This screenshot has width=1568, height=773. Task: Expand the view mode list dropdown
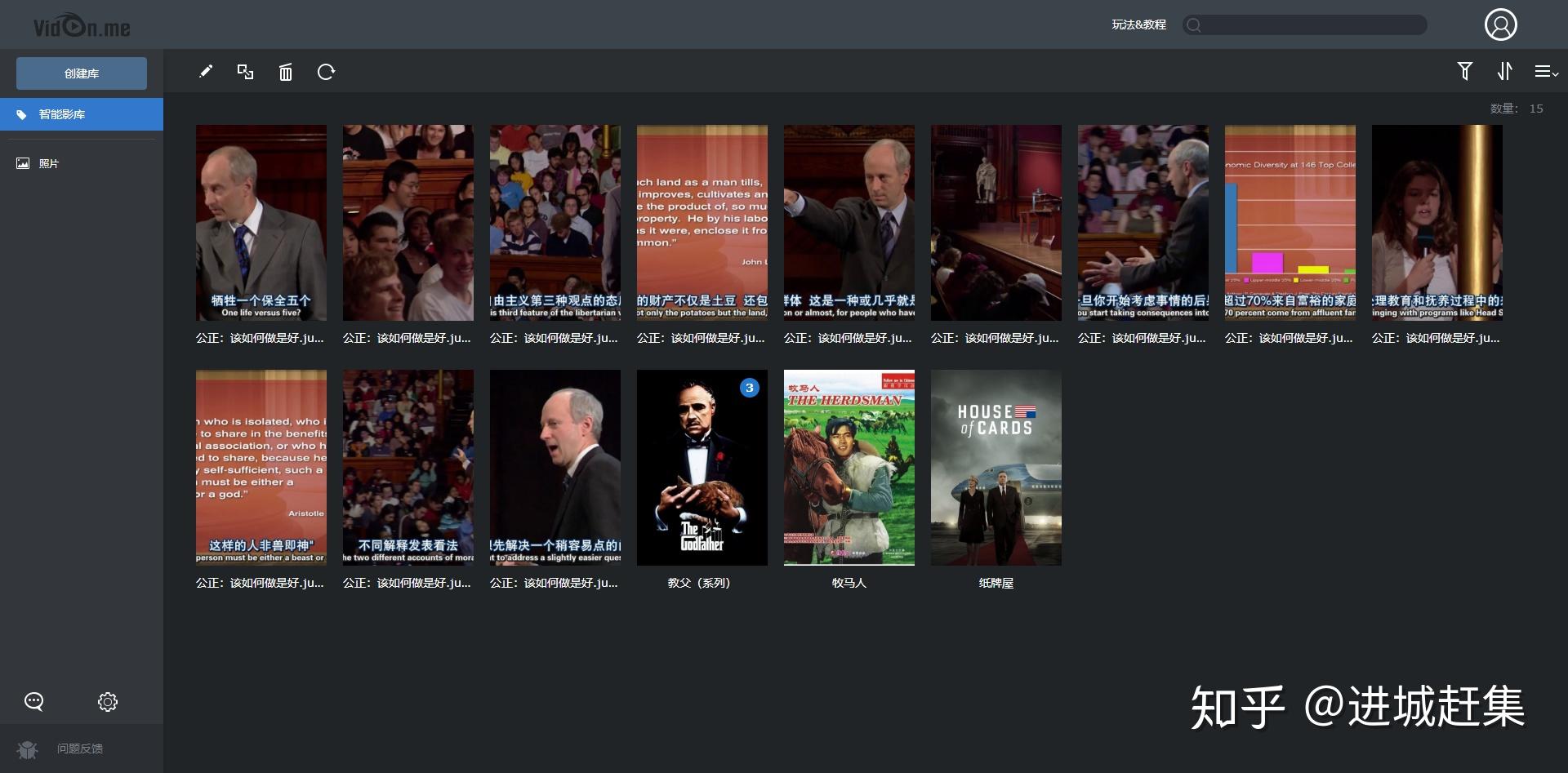coord(1546,72)
